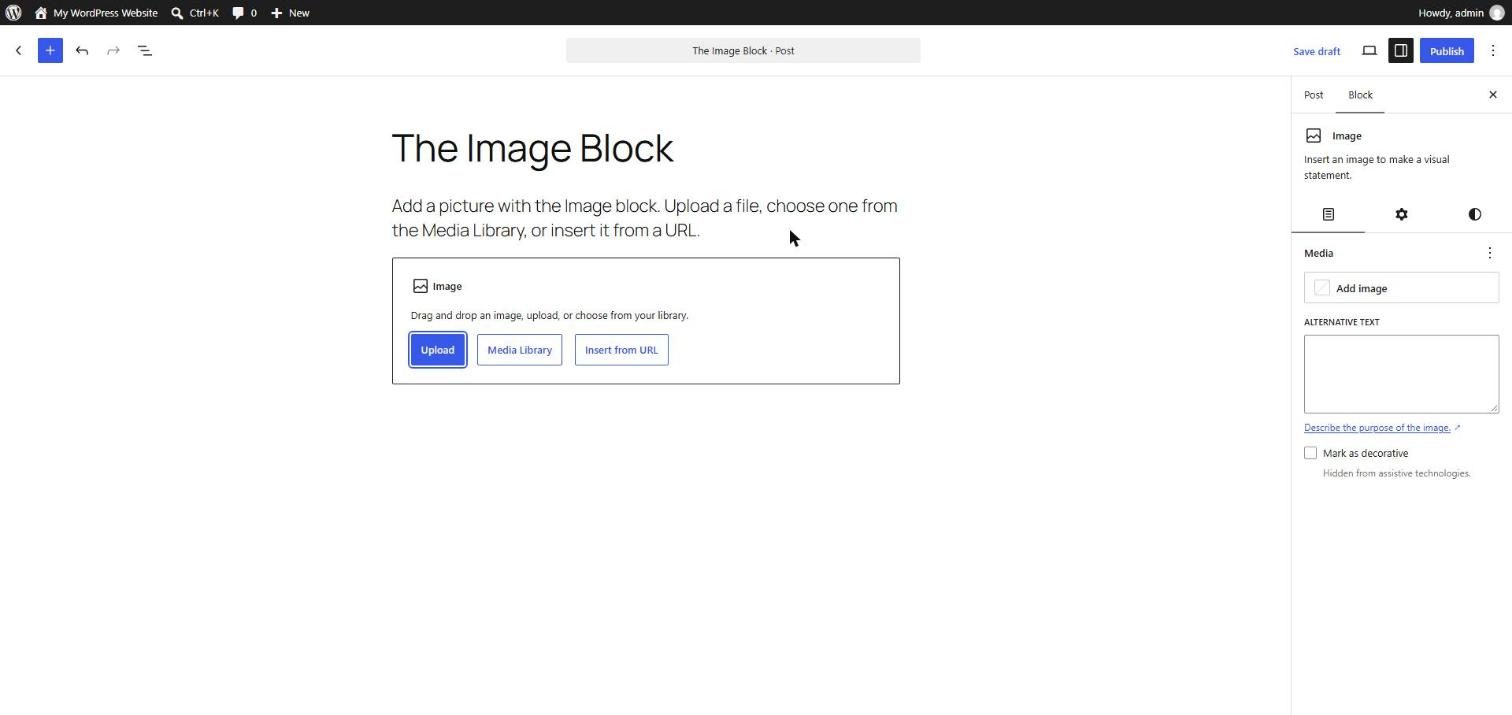Click the Hidden from assistive technologies text

pos(1396,473)
